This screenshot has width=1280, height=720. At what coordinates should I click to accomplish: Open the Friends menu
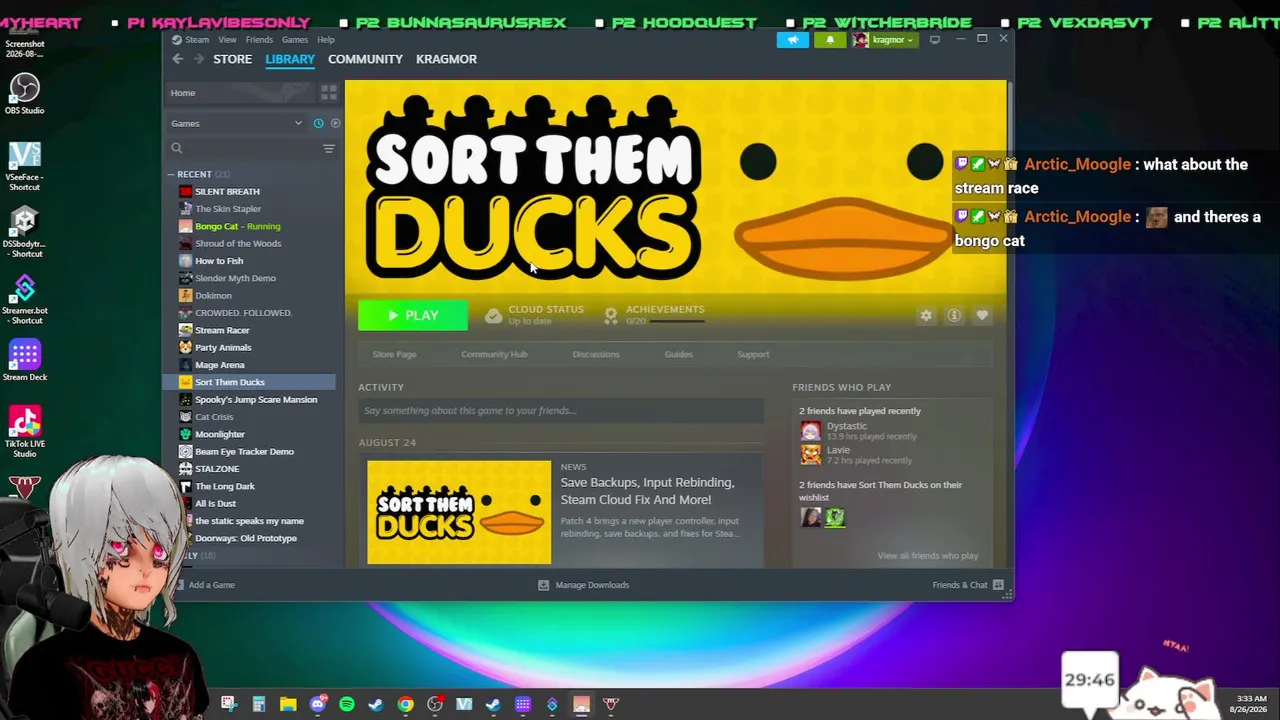click(x=259, y=40)
